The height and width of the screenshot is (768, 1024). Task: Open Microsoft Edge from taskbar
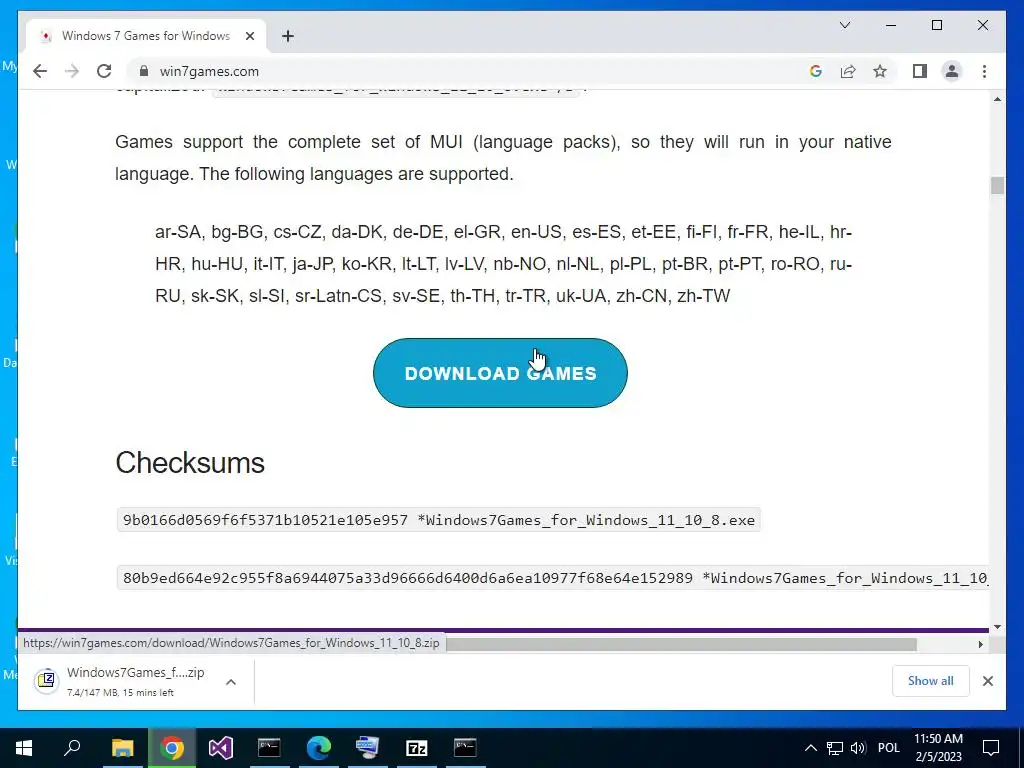click(319, 748)
